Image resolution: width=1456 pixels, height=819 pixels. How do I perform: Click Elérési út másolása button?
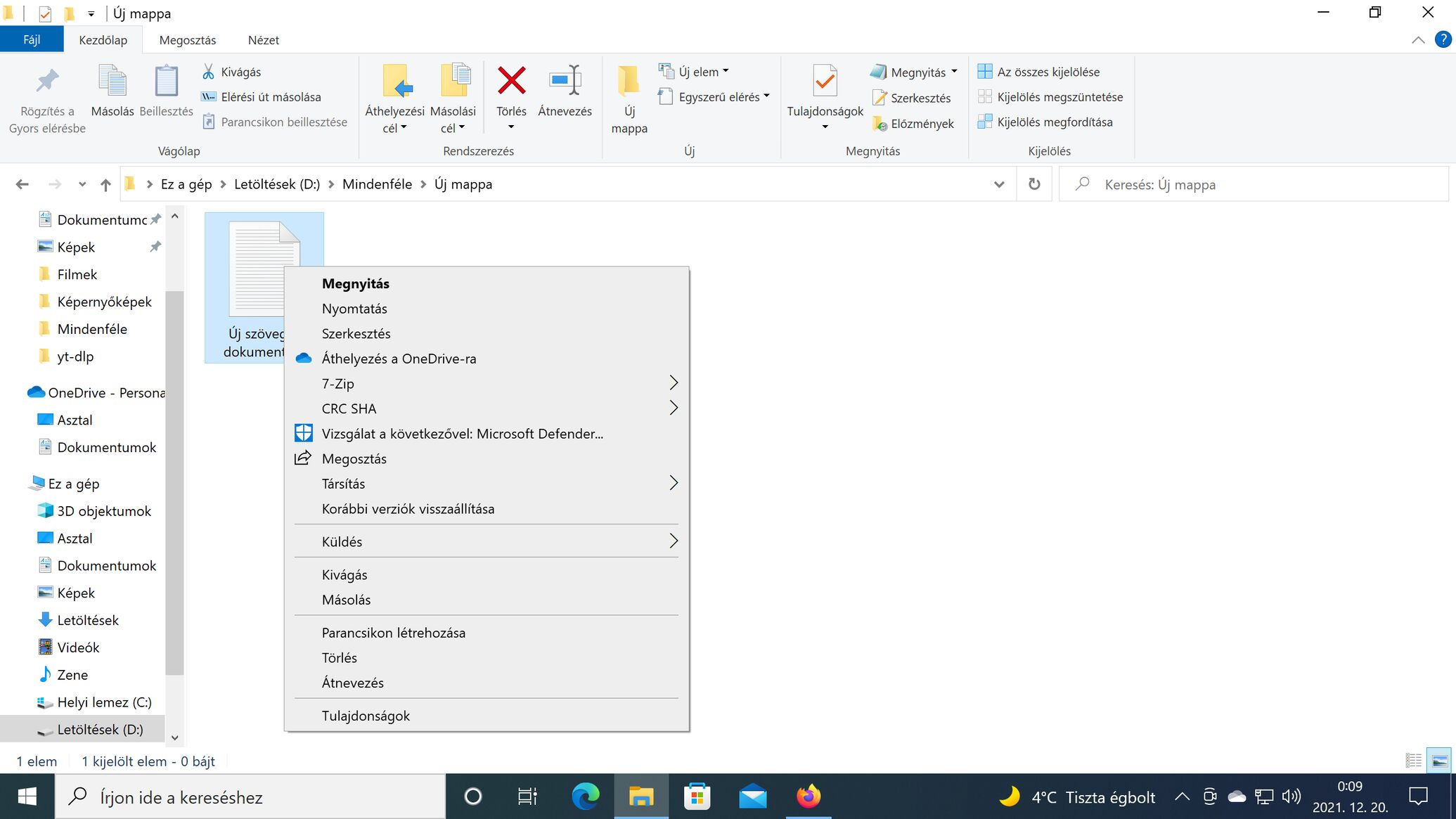[270, 97]
